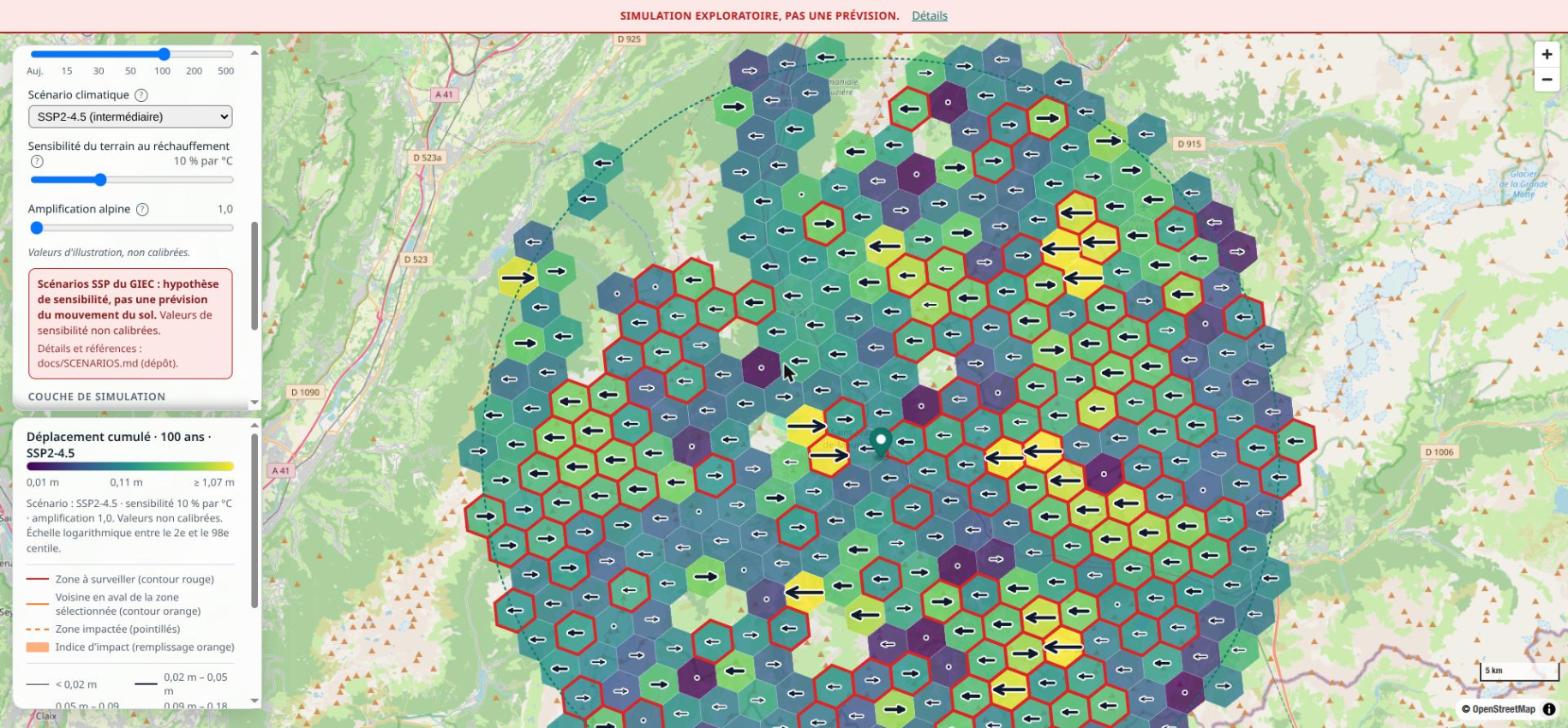Click the '5 km' map scale bar
This screenshot has height=728, width=1568.
pos(1518,670)
